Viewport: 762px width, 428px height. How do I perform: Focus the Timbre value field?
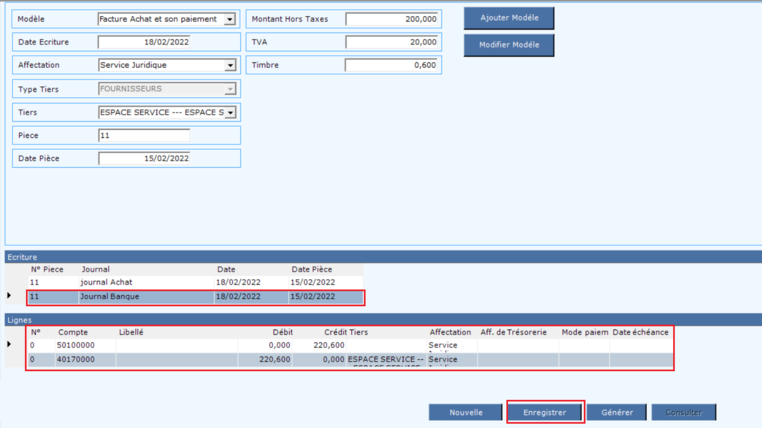[x=392, y=65]
